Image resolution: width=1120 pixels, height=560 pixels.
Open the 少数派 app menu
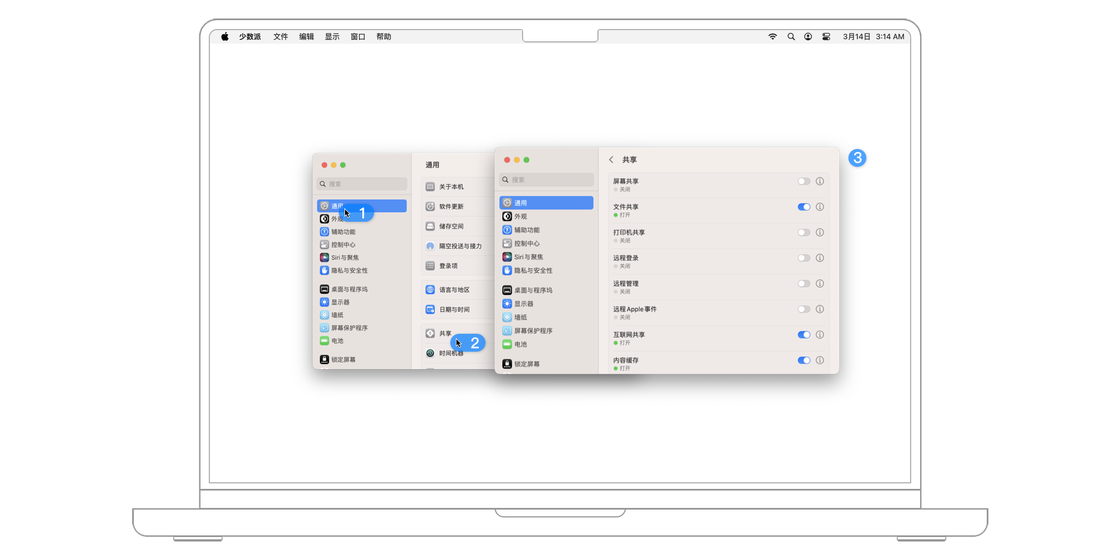[250, 36]
